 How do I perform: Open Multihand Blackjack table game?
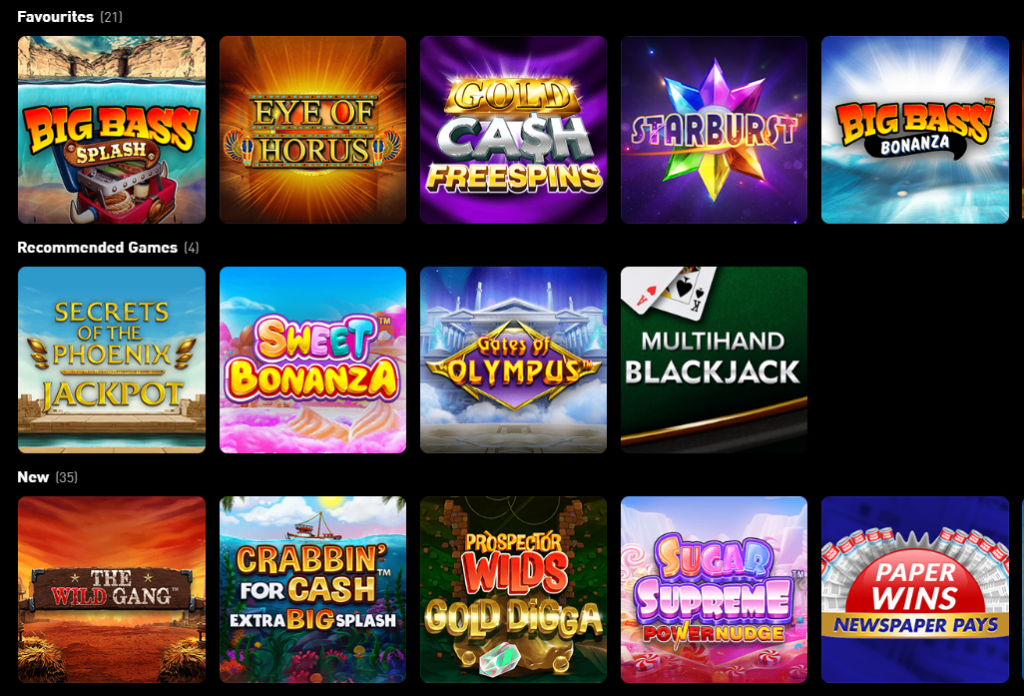(714, 360)
